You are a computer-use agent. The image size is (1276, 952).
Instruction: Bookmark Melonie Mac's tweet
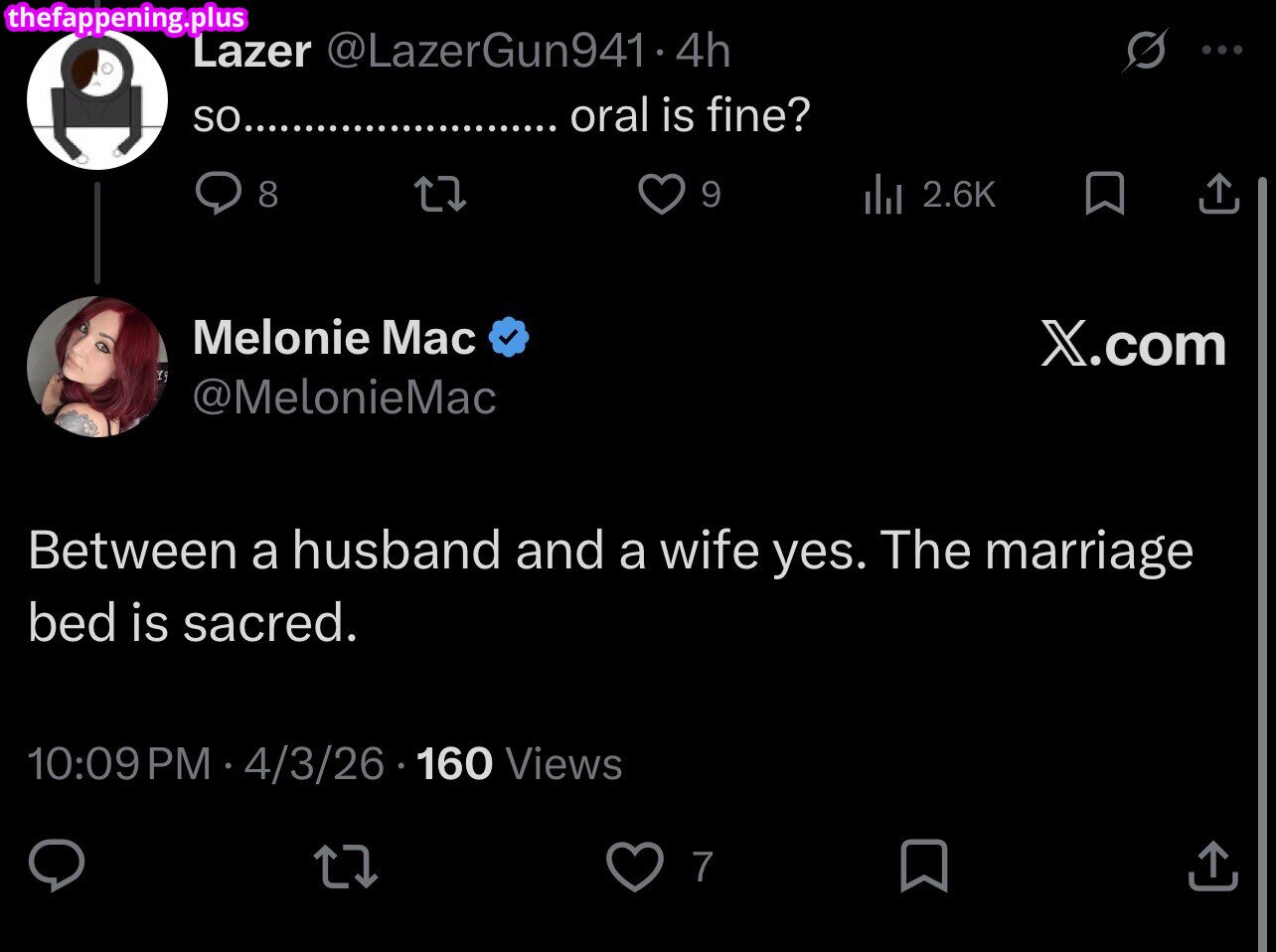pos(923,866)
